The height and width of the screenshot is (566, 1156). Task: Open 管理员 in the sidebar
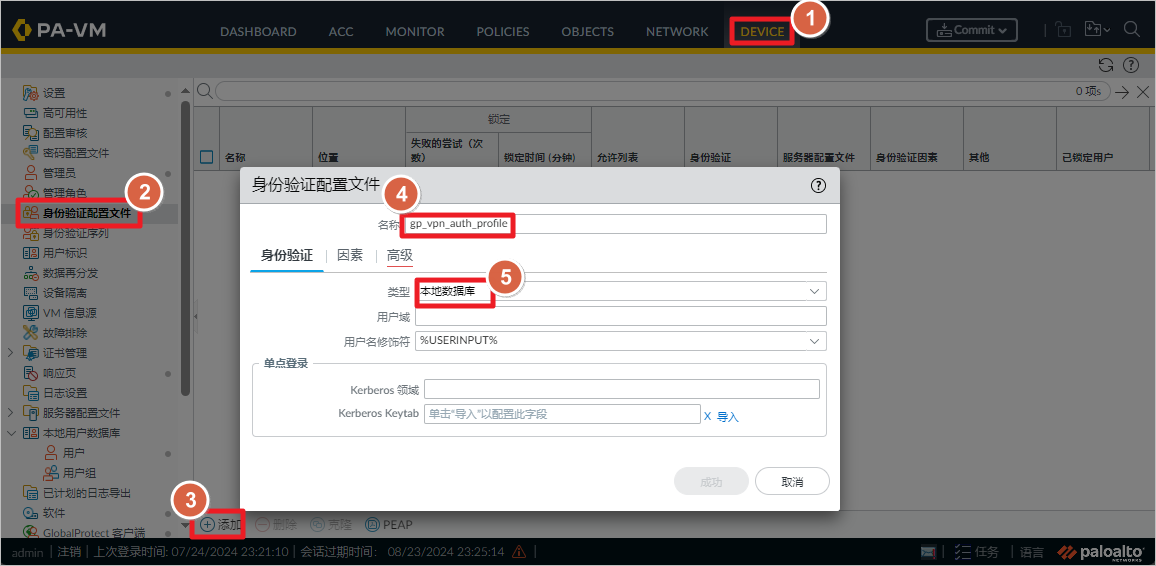[59, 173]
